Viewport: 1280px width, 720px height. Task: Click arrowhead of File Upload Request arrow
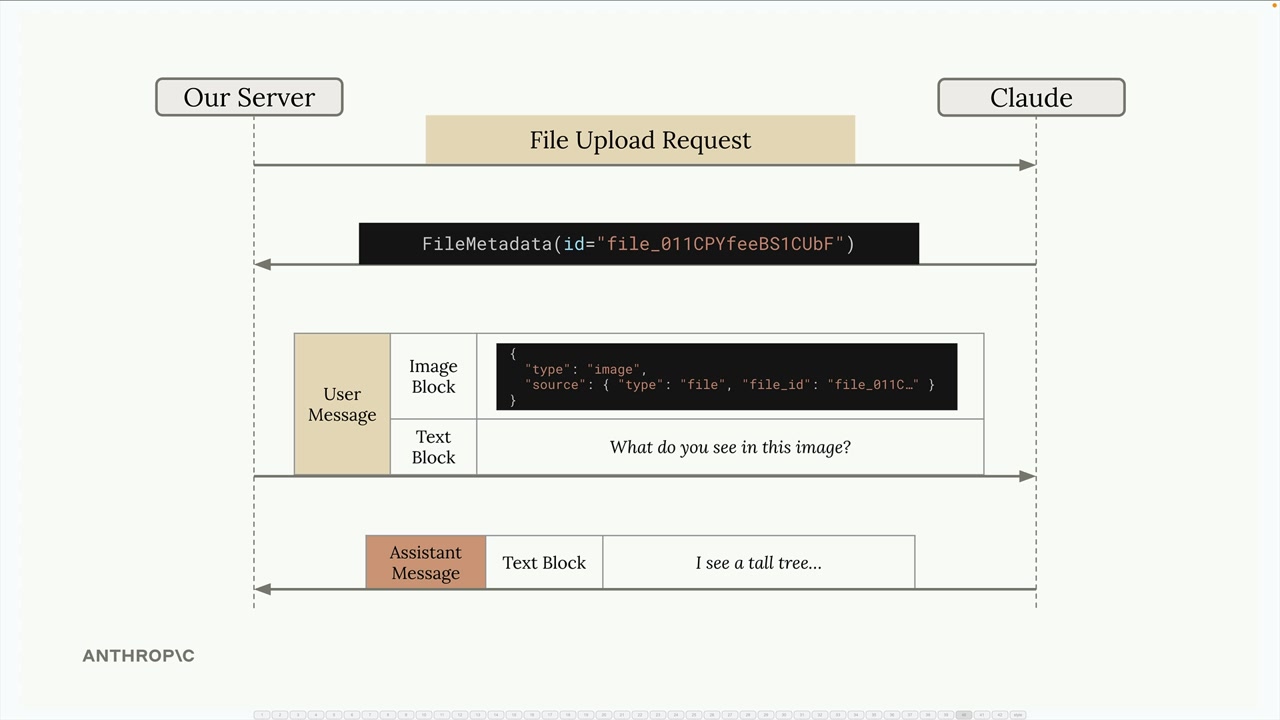pos(1027,165)
